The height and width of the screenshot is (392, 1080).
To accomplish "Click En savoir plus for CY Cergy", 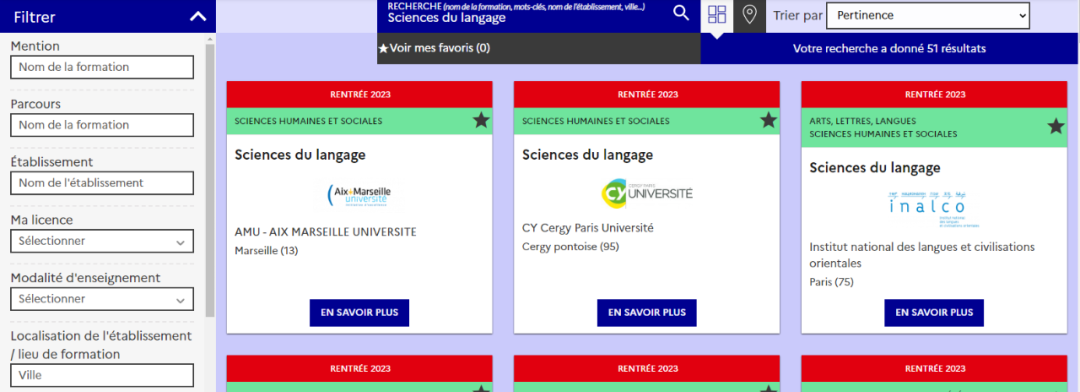I will [x=647, y=312].
